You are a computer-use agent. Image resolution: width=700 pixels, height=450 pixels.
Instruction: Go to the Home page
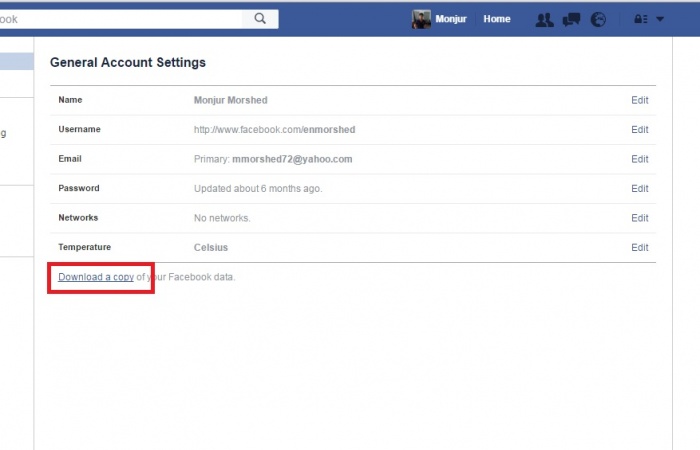tap(497, 19)
